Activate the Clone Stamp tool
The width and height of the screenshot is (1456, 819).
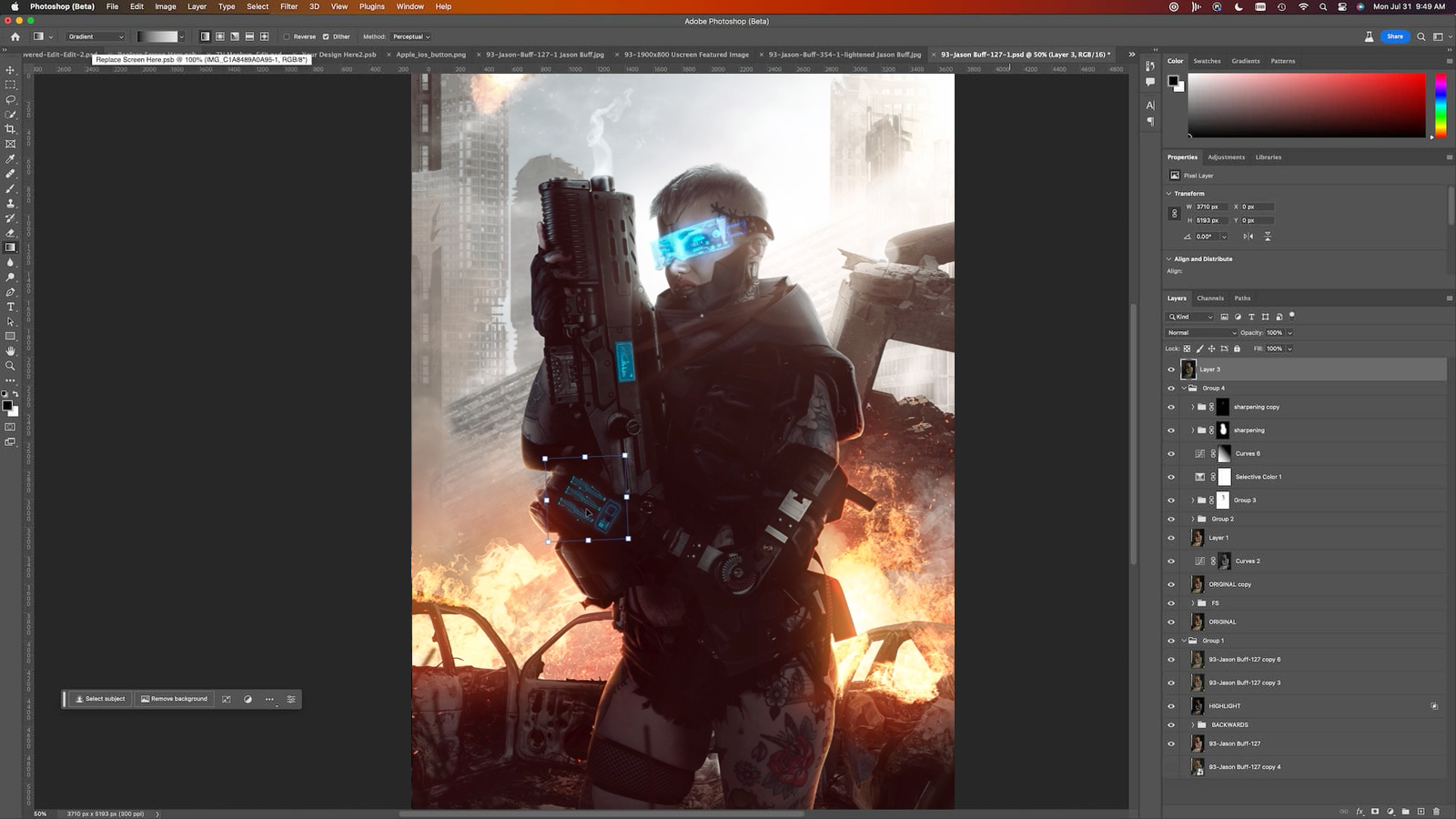tap(11, 203)
